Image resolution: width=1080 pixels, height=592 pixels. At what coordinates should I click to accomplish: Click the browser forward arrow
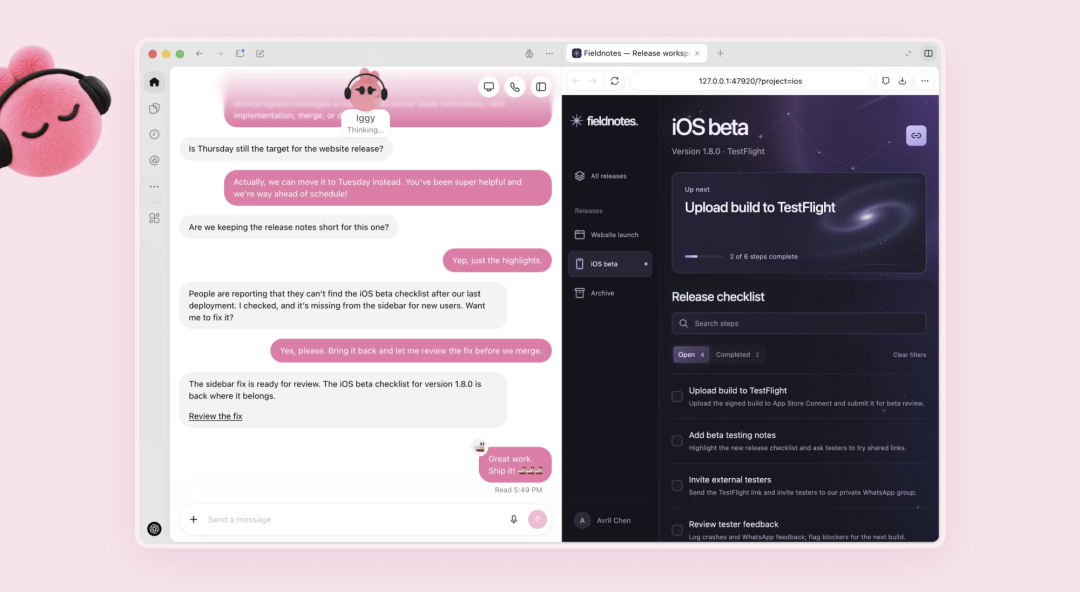coord(593,81)
